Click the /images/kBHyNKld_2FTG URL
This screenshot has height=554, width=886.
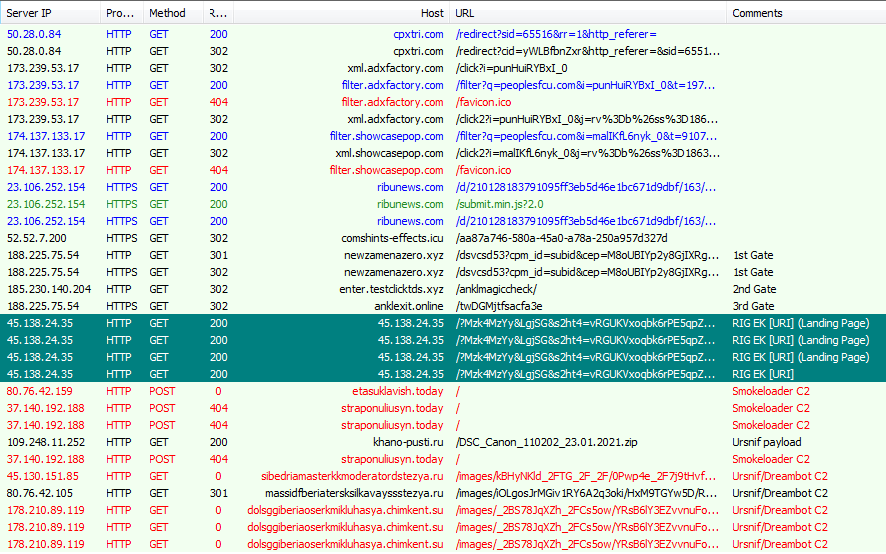586,476
